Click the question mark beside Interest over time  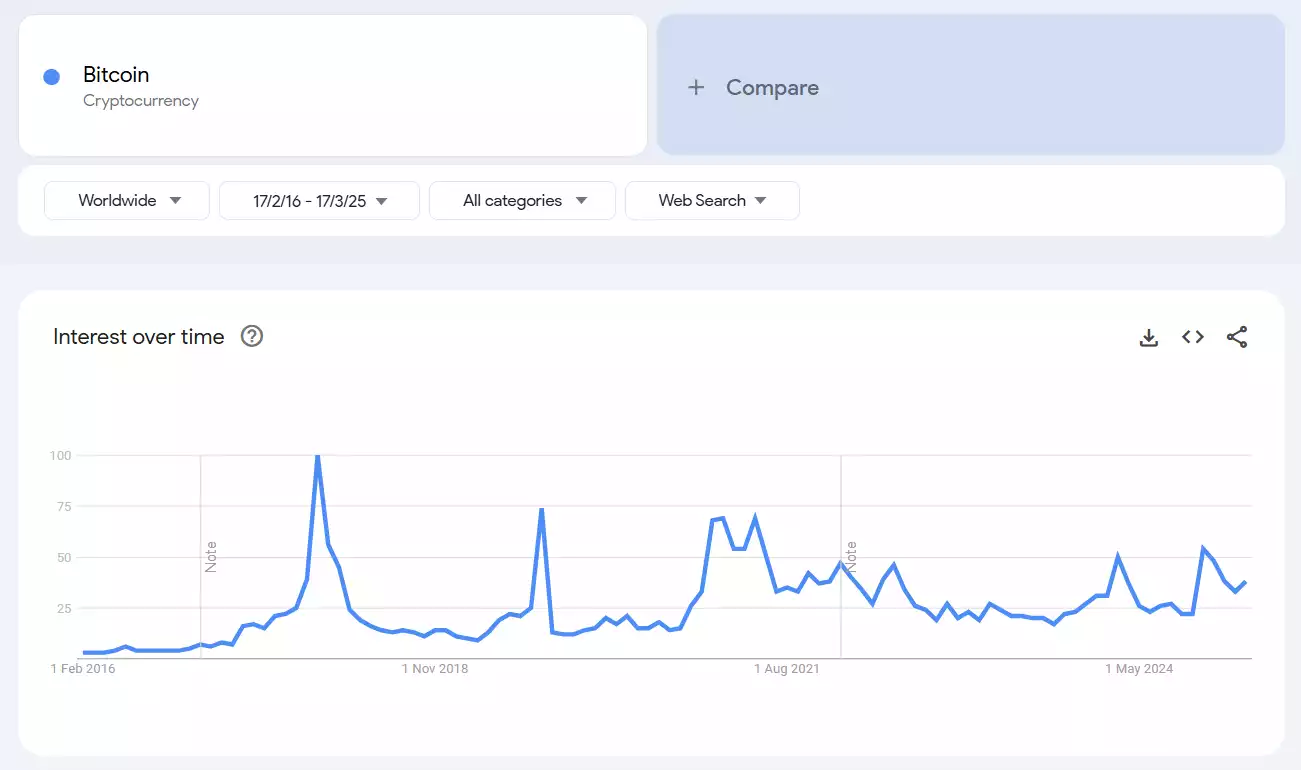(251, 336)
